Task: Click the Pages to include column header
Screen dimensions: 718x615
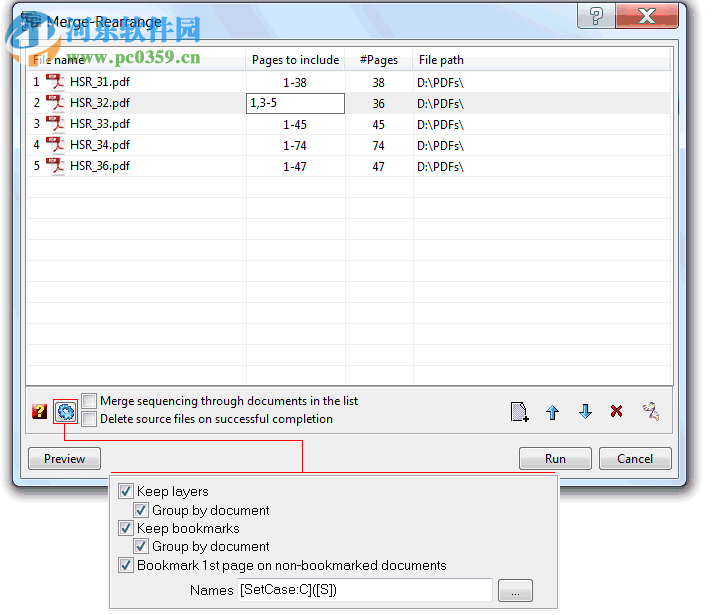Action: click(x=295, y=60)
